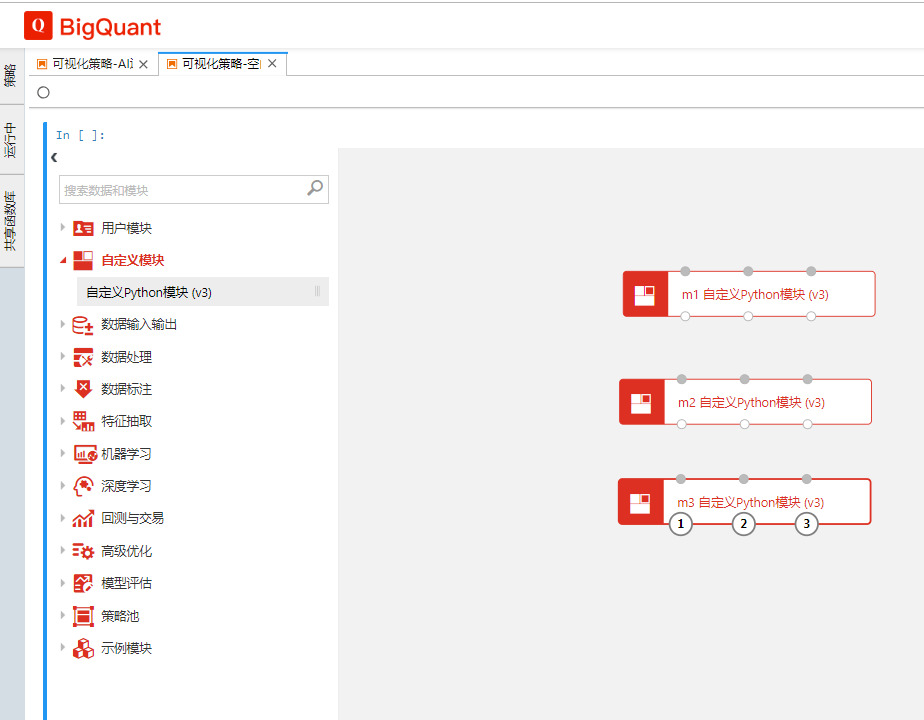The width and height of the screenshot is (924, 720).
Task: Expand the 模型评估 tree arrow
Action: tap(62, 583)
